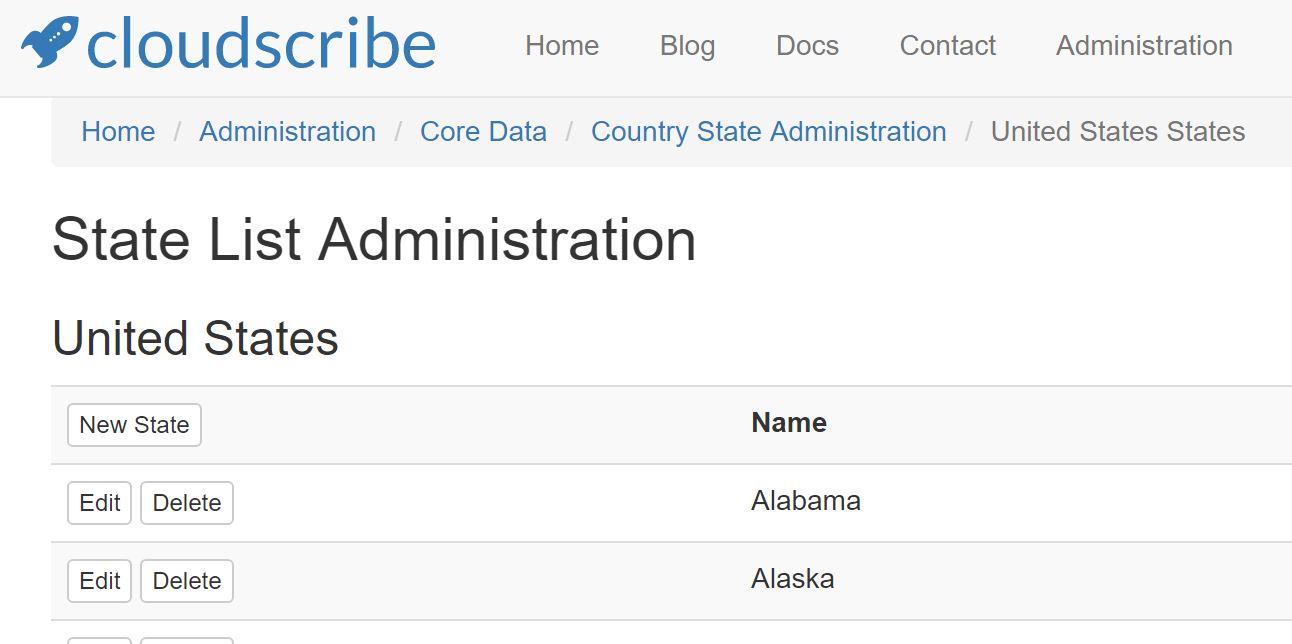
Task: Open the Blog navigation item
Action: [x=687, y=46]
